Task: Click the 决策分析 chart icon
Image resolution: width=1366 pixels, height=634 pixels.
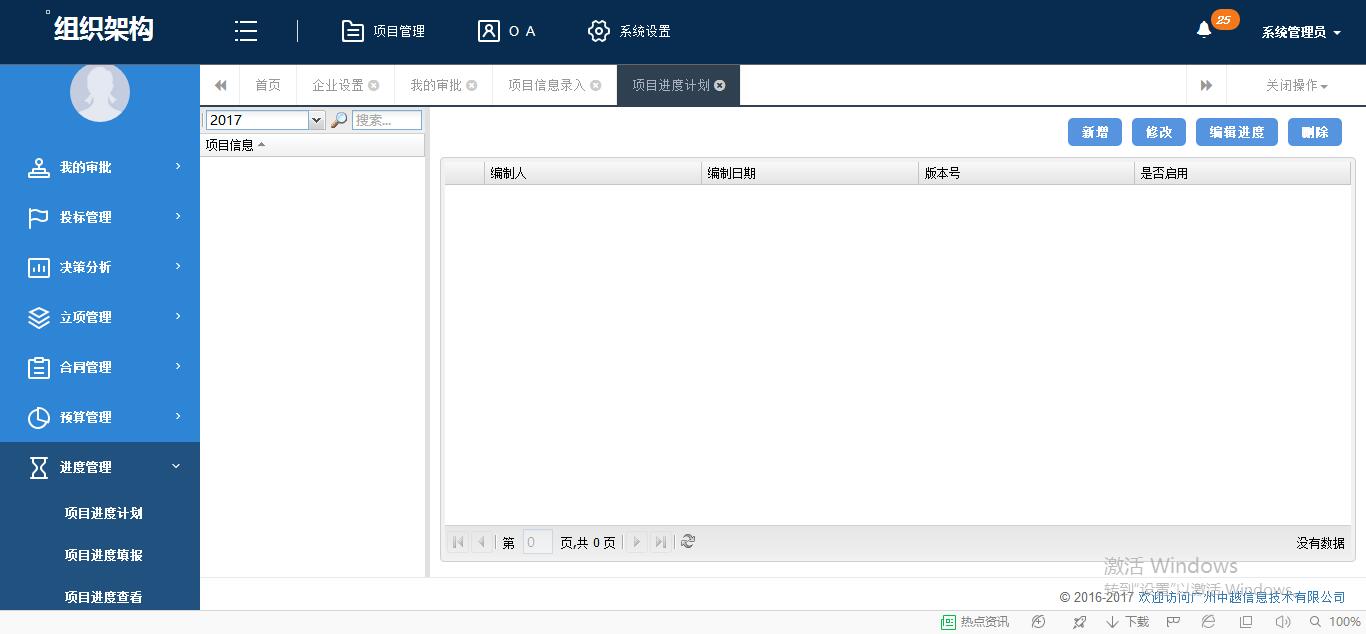Action: (x=39, y=268)
